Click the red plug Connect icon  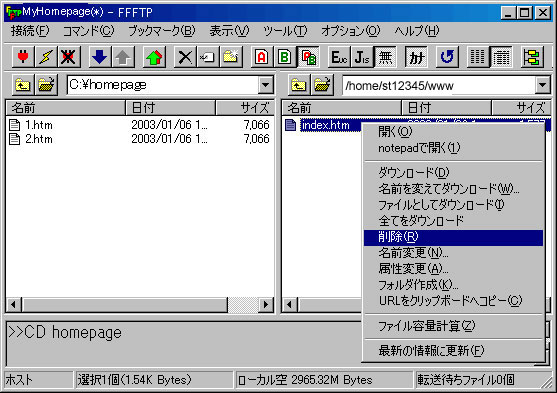click(23, 57)
